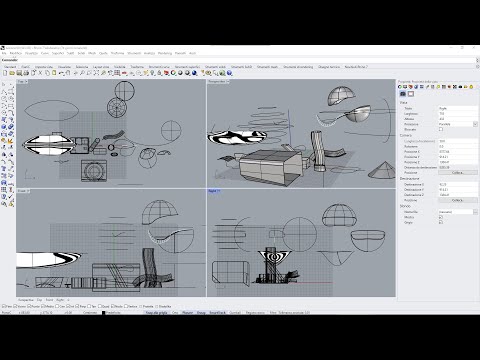Click the Cut scissors icon
The height and width of the screenshot is (360, 480).
click(40, 73)
